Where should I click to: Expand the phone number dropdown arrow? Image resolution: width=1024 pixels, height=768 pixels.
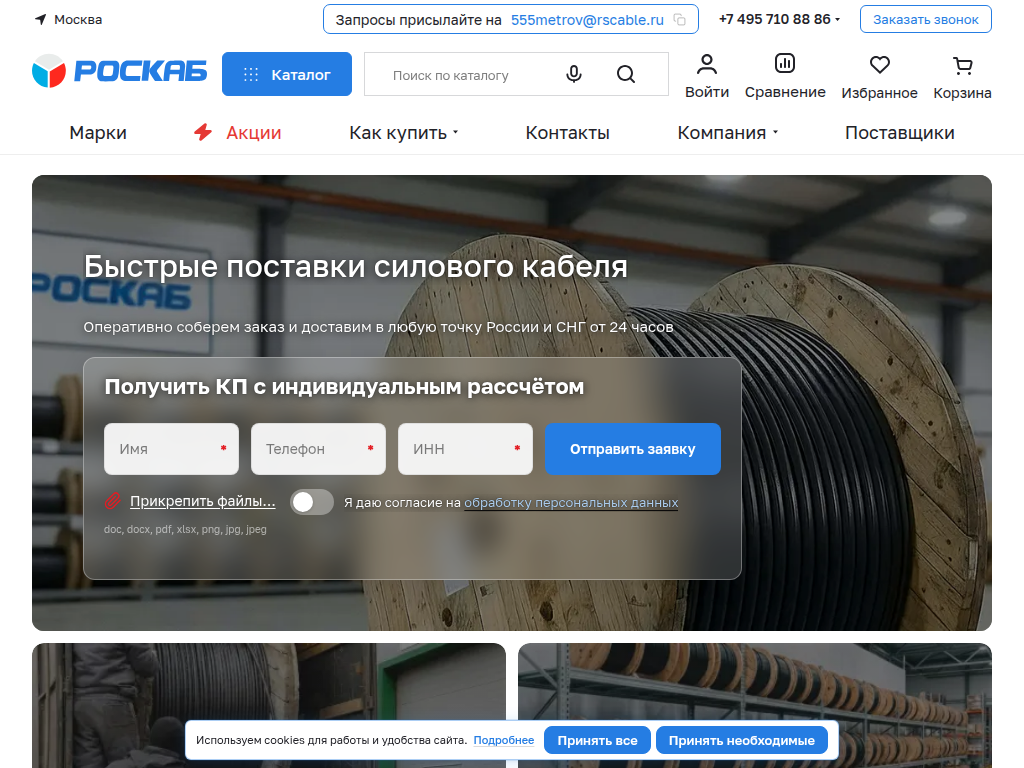click(837, 20)
